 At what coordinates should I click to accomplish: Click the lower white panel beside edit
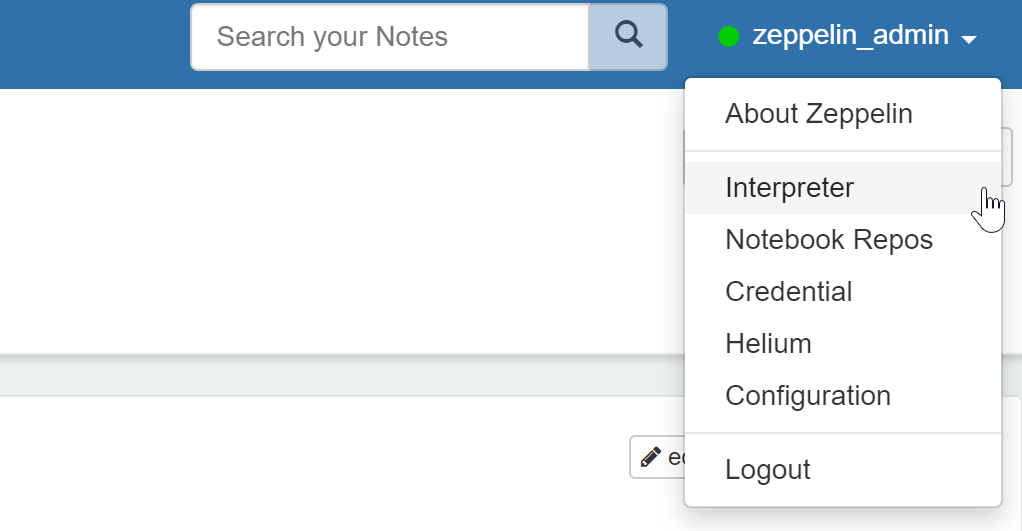(313, 463)
